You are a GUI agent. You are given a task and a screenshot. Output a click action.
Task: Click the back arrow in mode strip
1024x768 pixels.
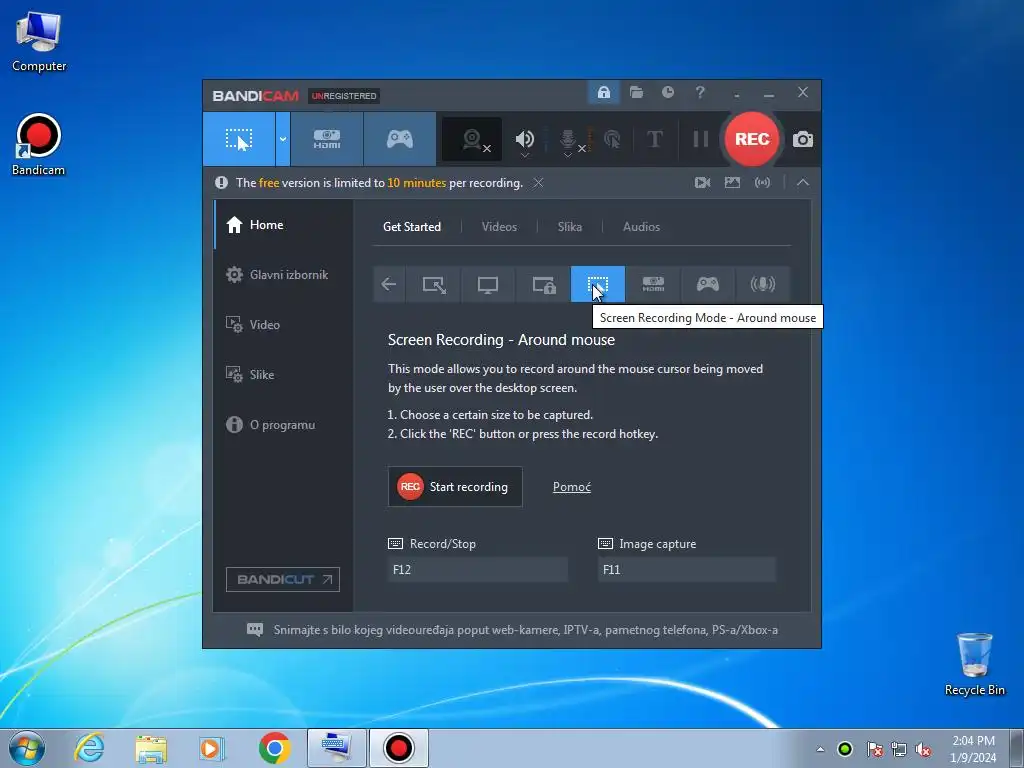(x=389, y=284)
